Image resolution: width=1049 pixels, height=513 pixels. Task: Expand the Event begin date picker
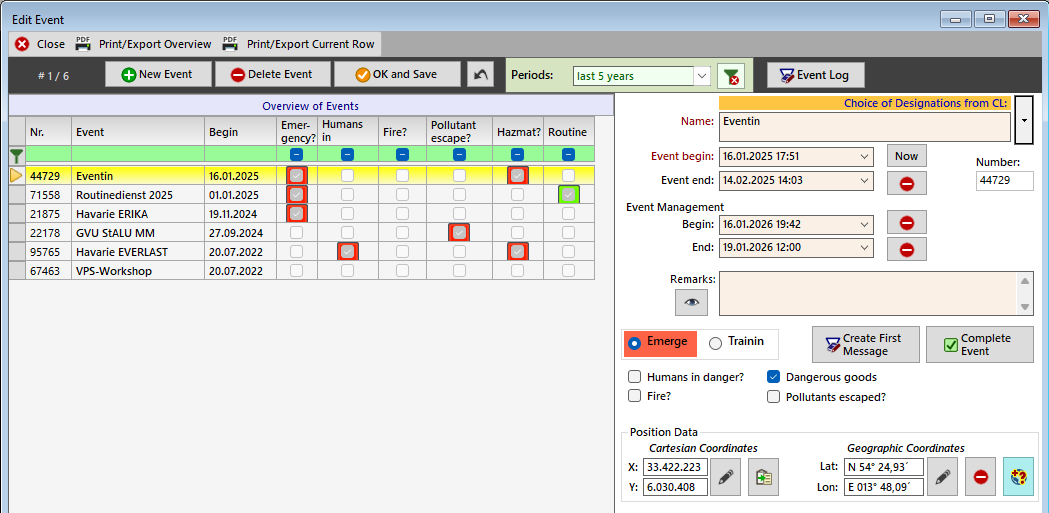tap(864, 156)
